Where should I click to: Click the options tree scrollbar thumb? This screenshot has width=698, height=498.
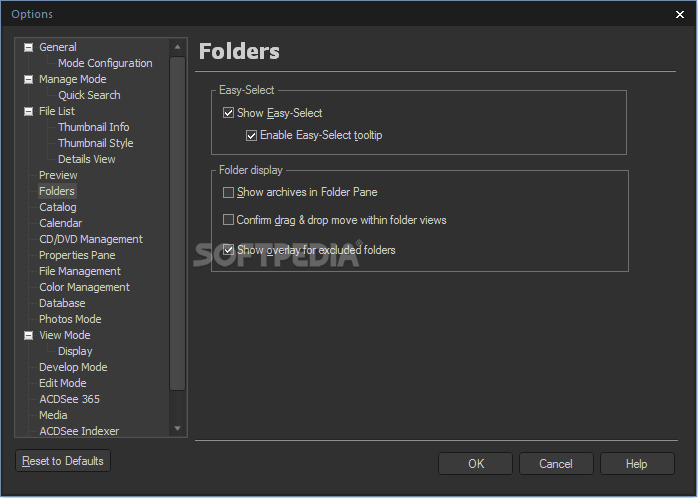(x=177, y=223)
